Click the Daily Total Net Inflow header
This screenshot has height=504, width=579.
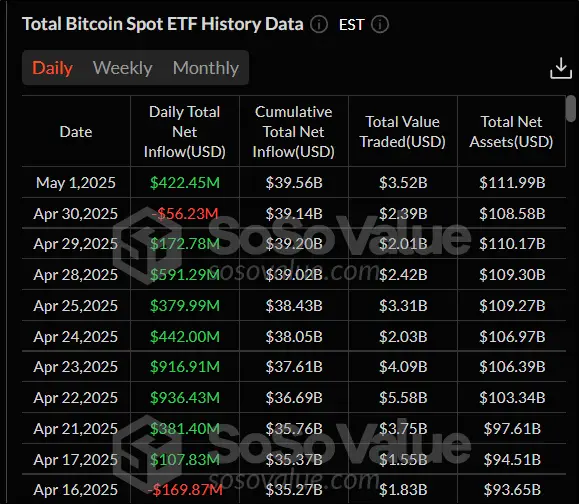click(185, 132)
